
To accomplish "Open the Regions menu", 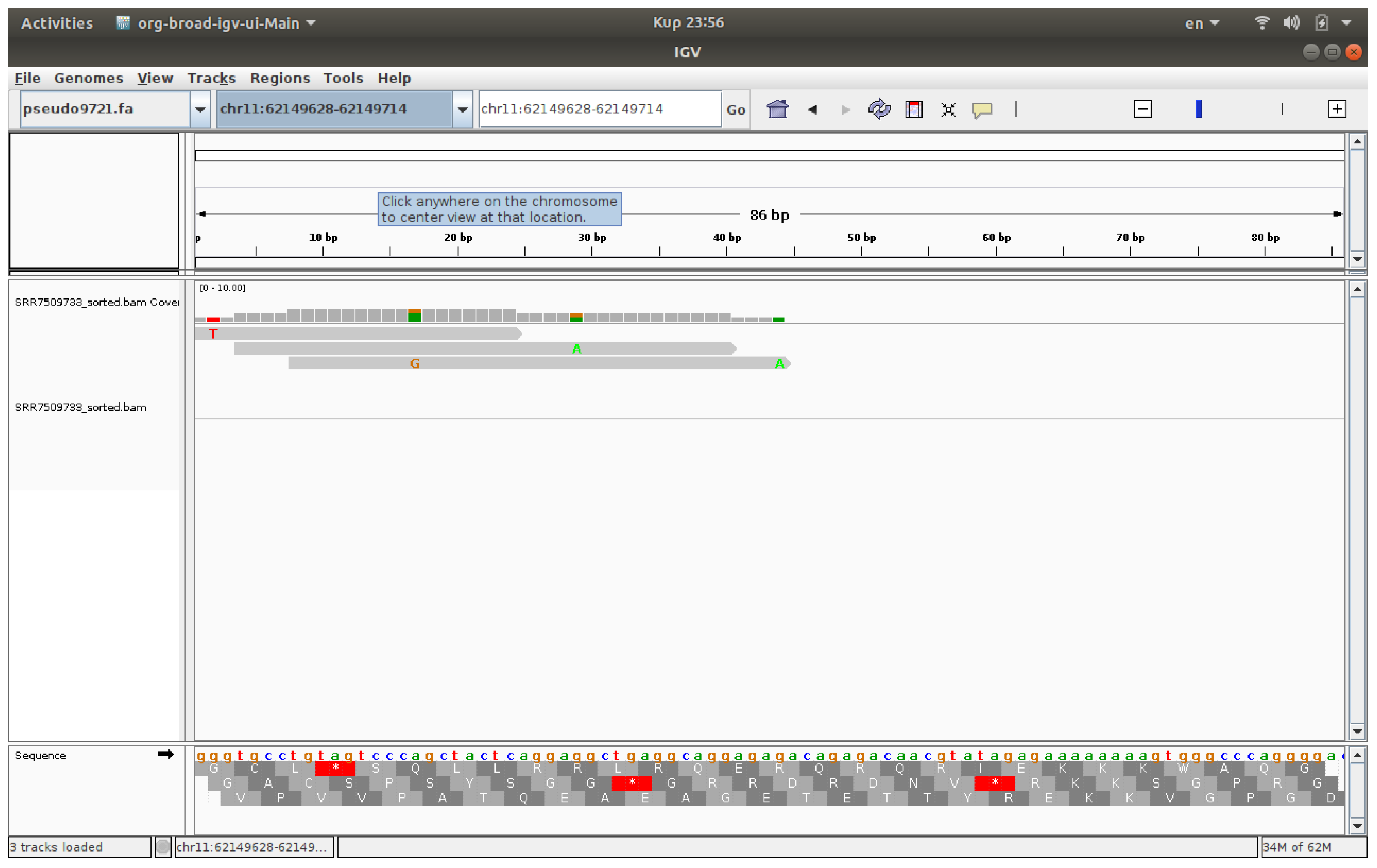I will click(x=280, y=78).
